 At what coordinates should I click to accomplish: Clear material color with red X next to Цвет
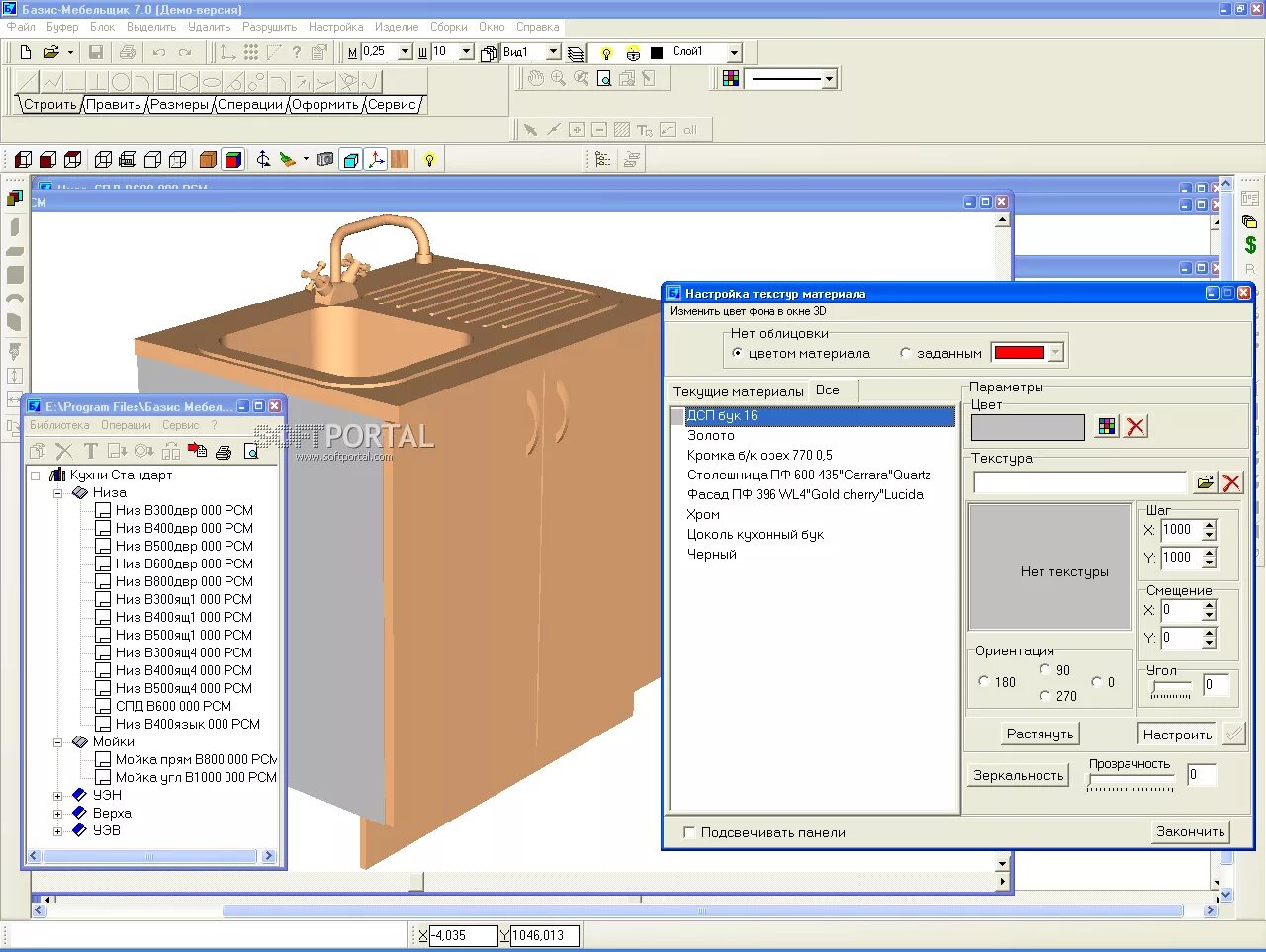pos(1136,427)
